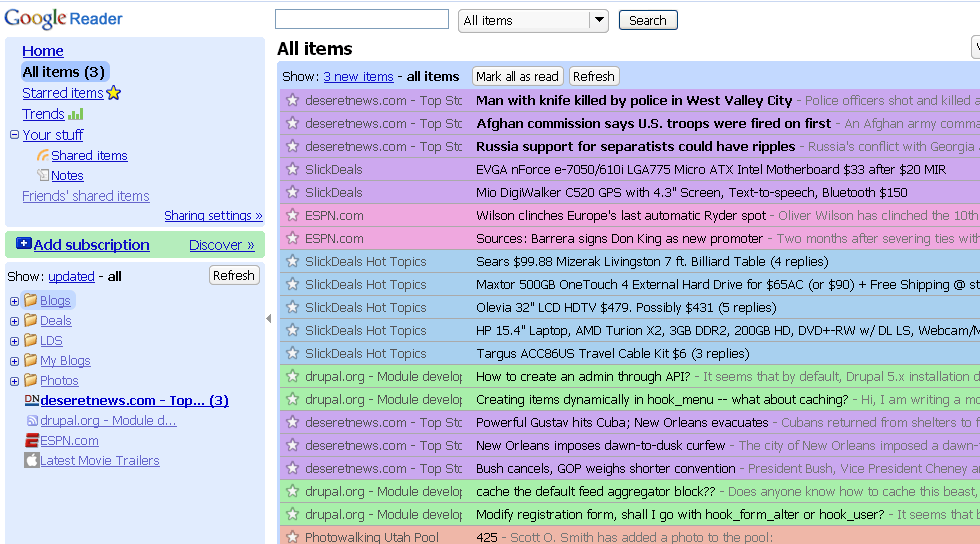Select All items (3) in sidebar
This screenshot has width=980, height=544.
(x=64, y=72)
